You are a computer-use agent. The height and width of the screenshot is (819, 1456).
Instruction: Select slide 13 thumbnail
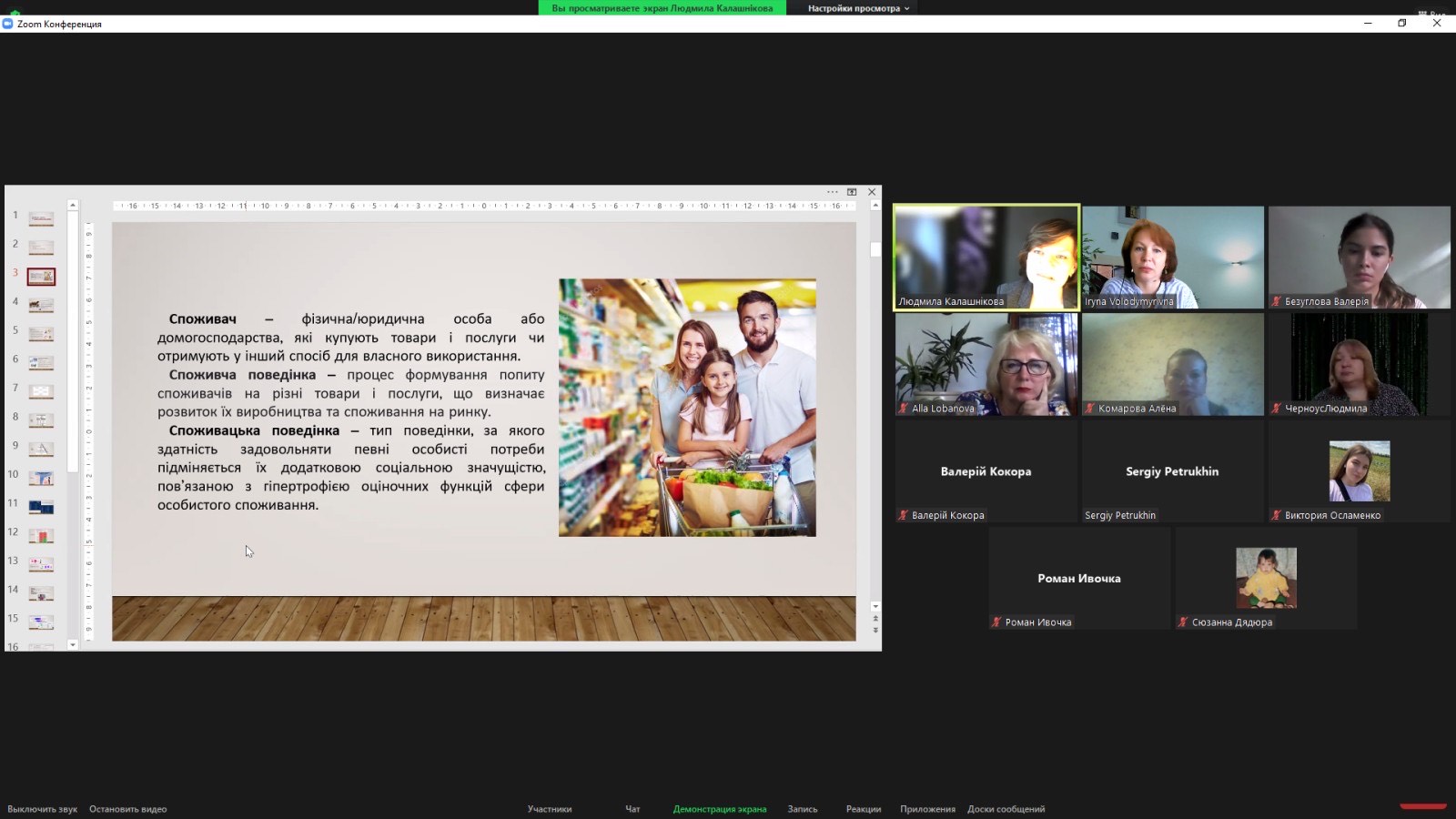pos(41,564)
